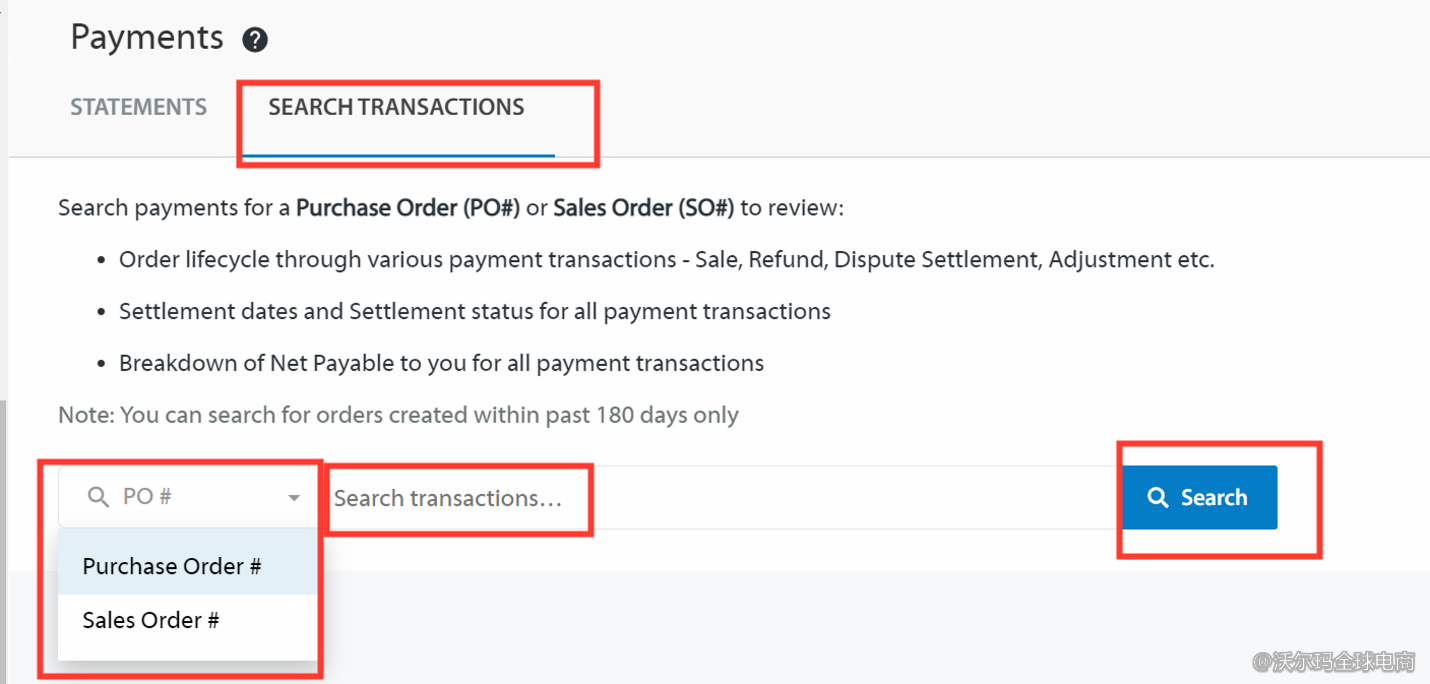1430x684 pixels.
Task: Select the magnifier icon in the search type selector
Action: [98, 496]
